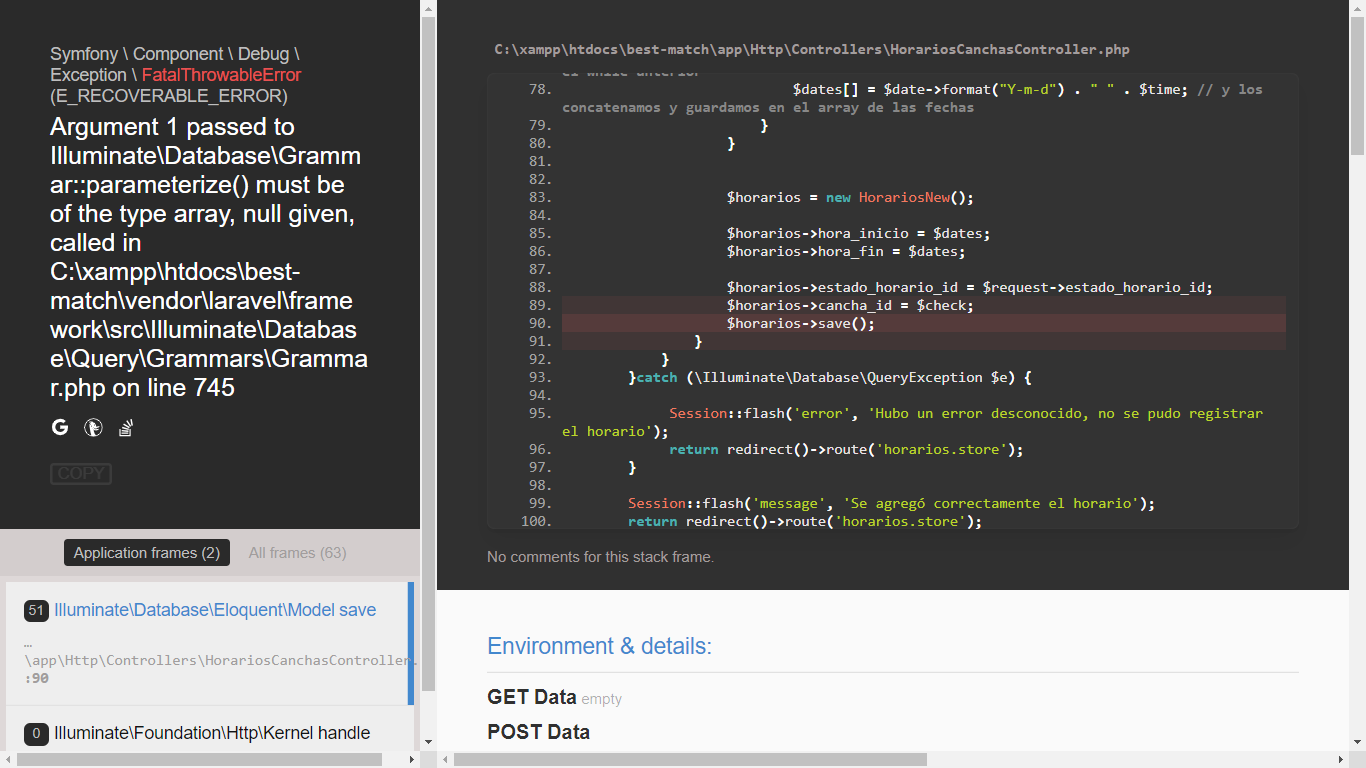
Task: Click the FatalThrowableError exception name
Action: click(x=221, y=75)
